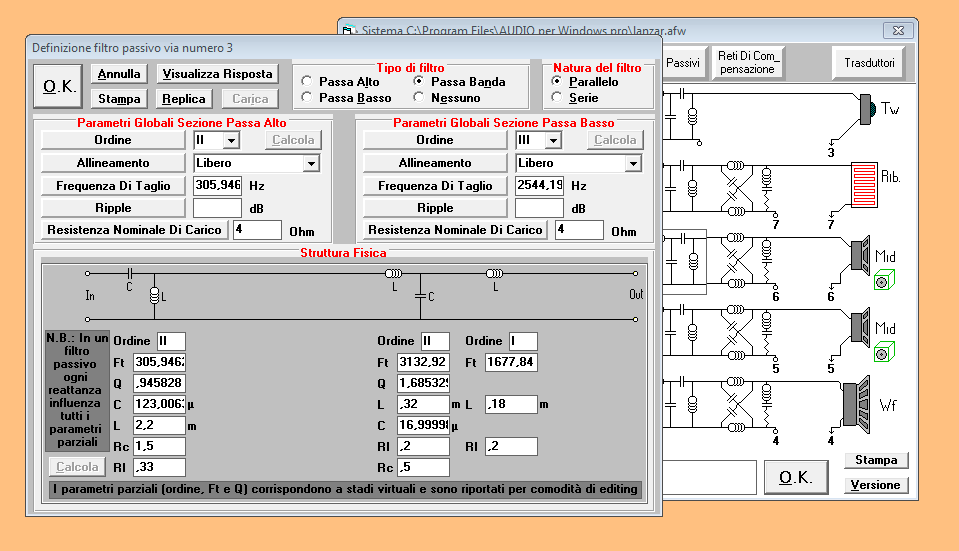Click Resistenza Nominale Di Carico, Passa Basso
This screenshot has height=551, width=959.
(455, 230)
